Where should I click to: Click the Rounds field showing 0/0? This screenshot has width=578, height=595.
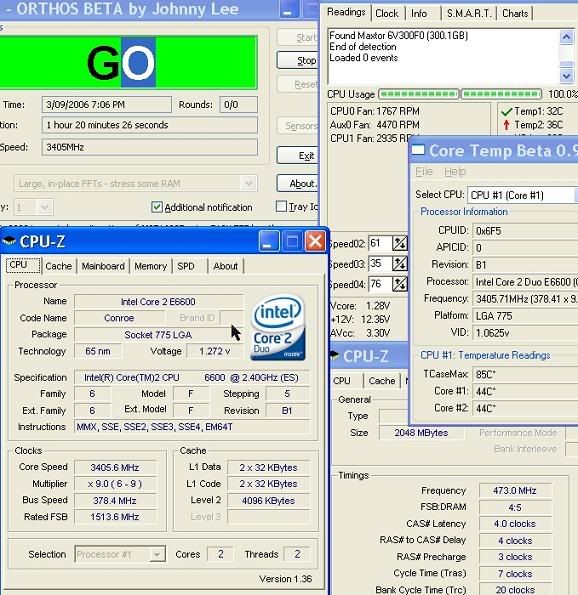tap(239, 105)
